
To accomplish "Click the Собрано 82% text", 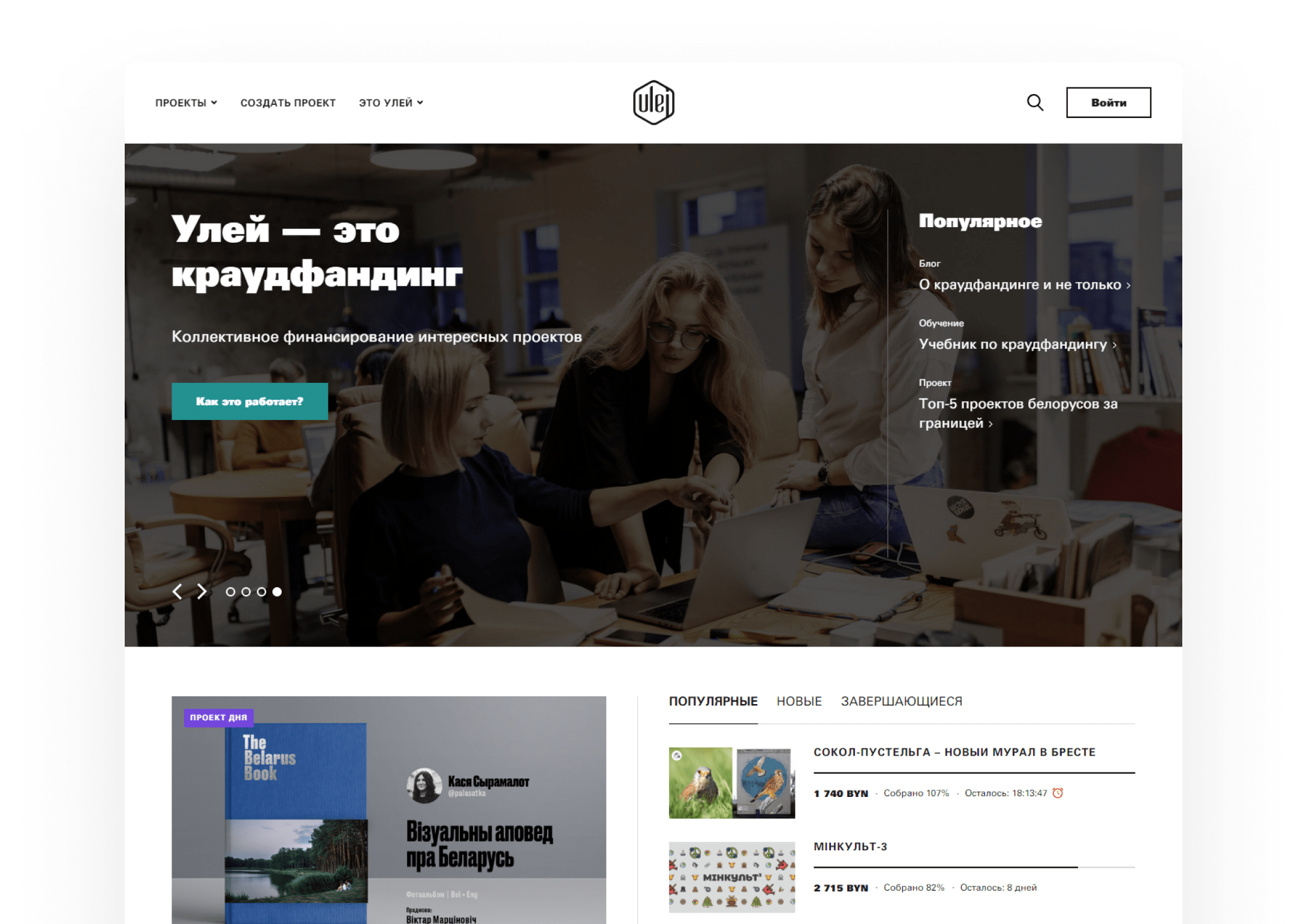I will (914, 888).
